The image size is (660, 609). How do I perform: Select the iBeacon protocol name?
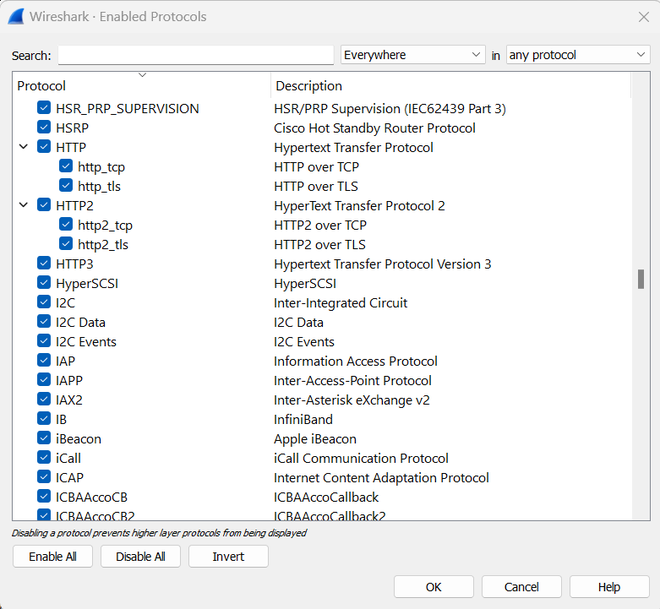[78, 439]
